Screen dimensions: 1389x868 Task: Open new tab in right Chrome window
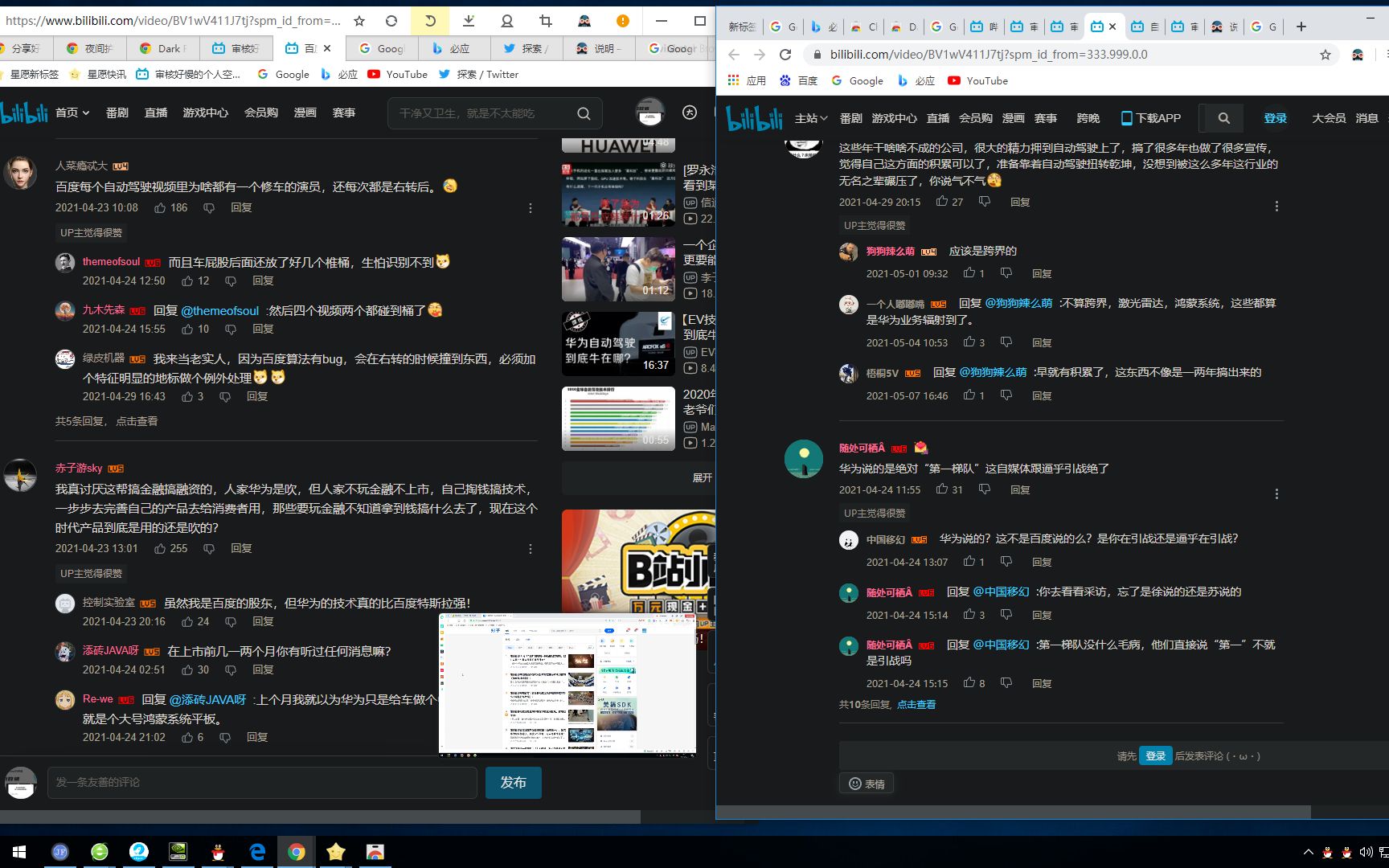point(1301,27)
